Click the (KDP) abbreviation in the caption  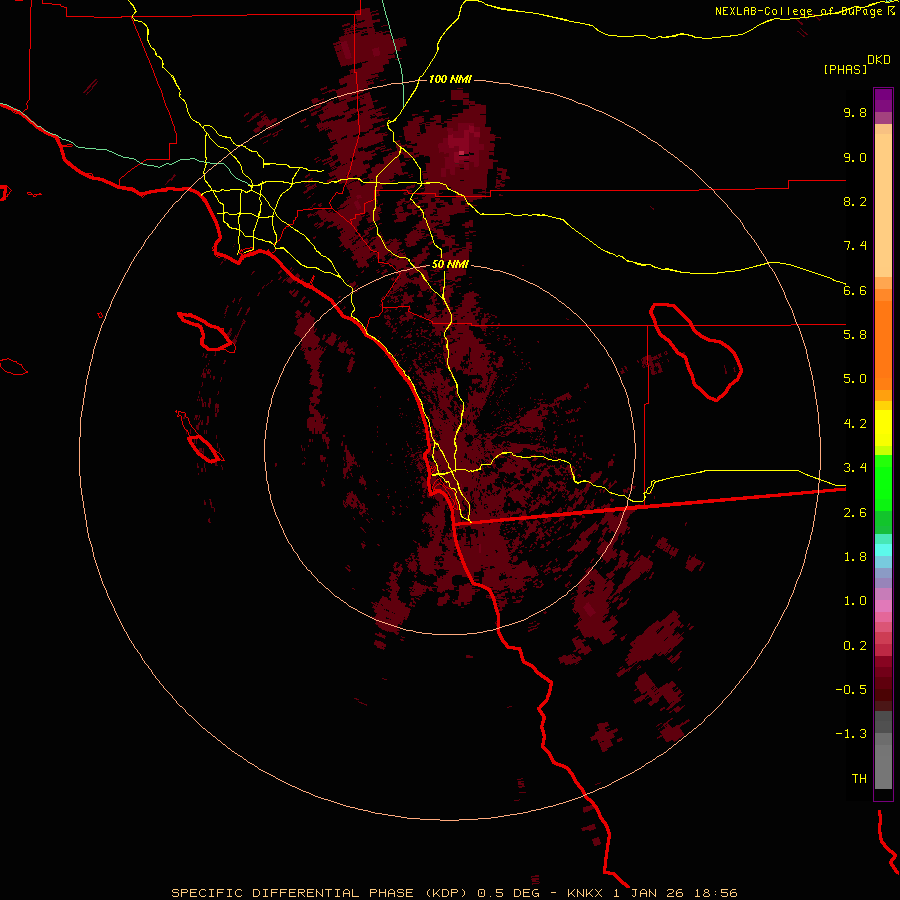pos(449,893)
